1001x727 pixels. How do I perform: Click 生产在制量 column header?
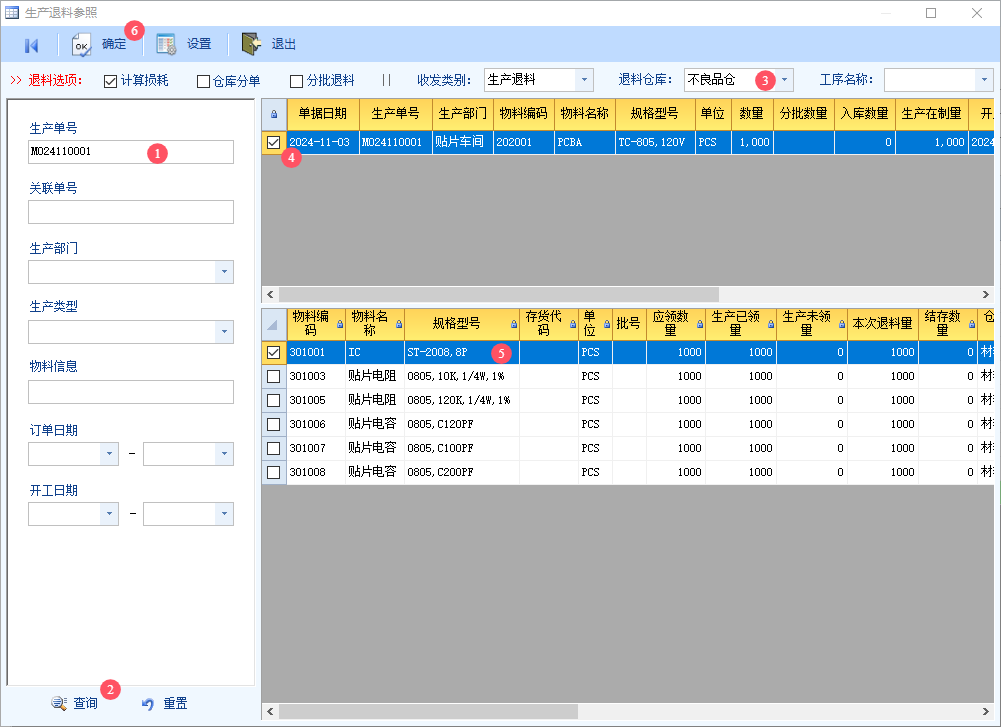click(931, 114)
